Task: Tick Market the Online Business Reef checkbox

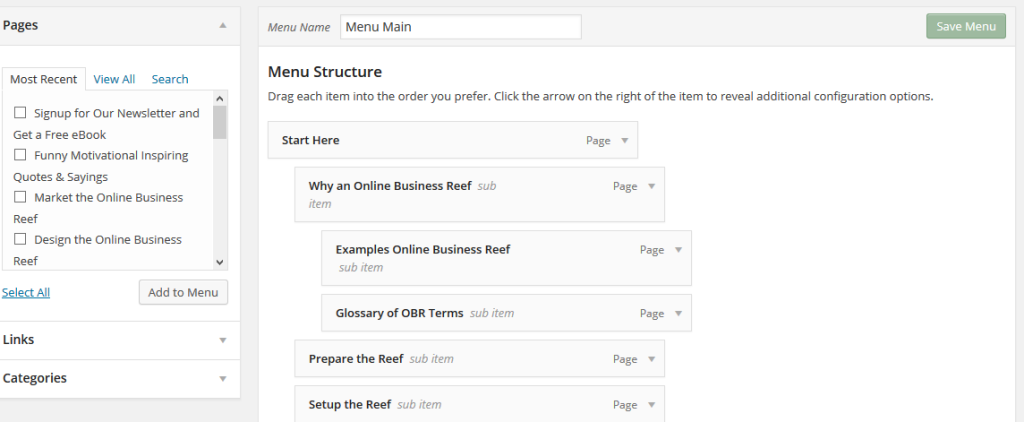Action: pos(20,197)
